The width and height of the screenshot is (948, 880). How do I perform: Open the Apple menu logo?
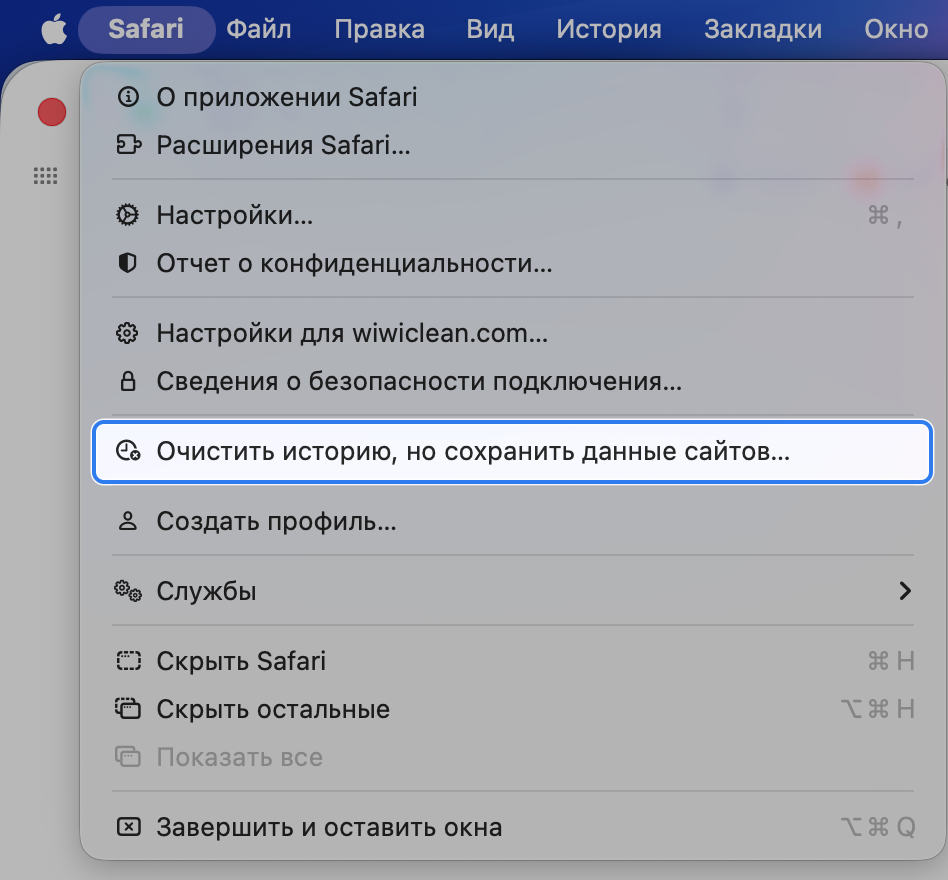point(54,29)
